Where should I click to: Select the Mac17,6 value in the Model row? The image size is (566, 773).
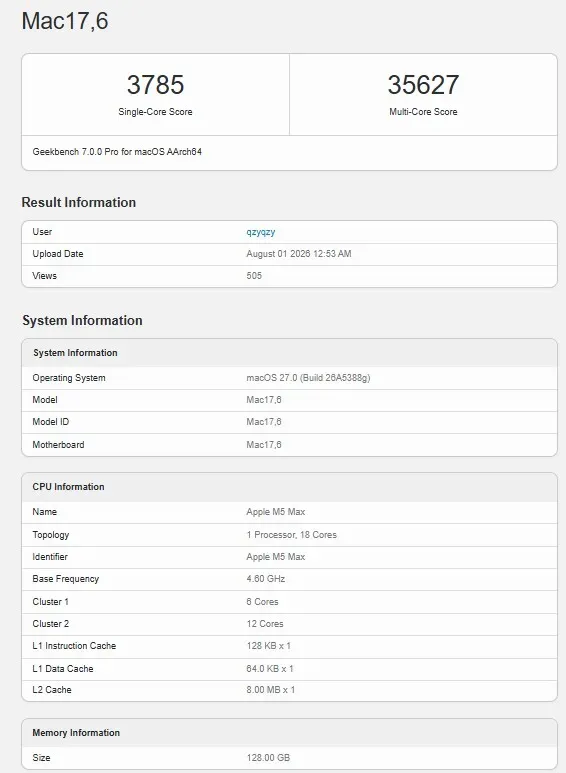264,400
